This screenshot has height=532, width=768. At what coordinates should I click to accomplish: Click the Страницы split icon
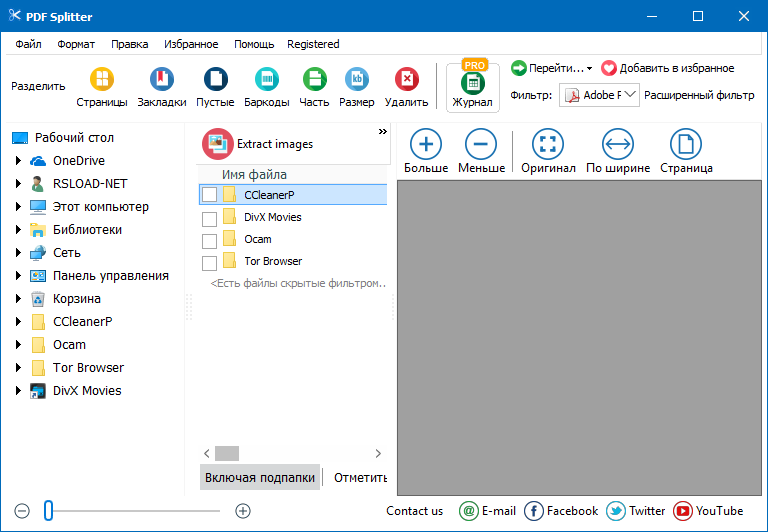pyautogui.click(x=102, y=80)
